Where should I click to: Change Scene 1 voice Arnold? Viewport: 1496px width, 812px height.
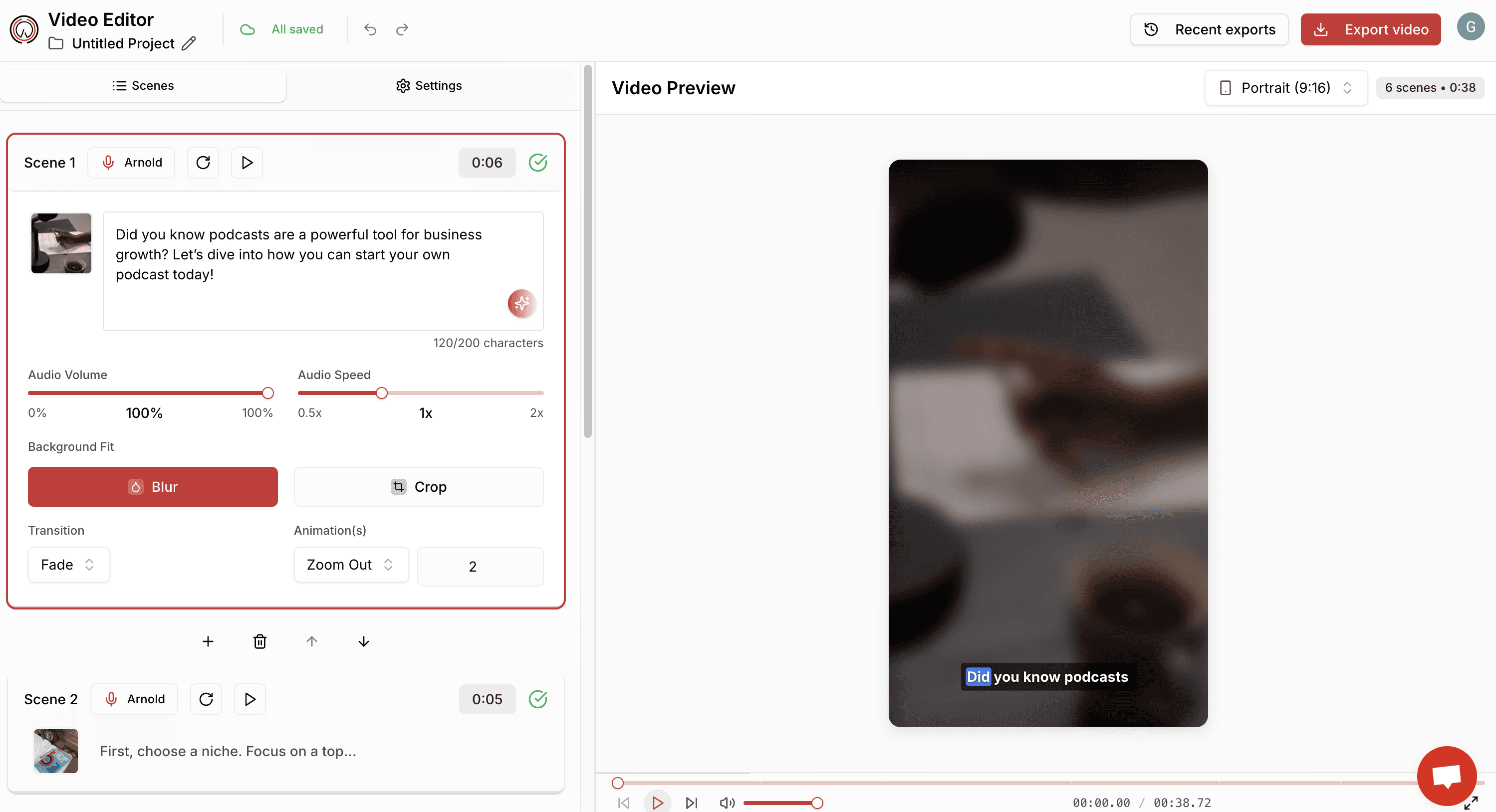(x=131, y=163)
